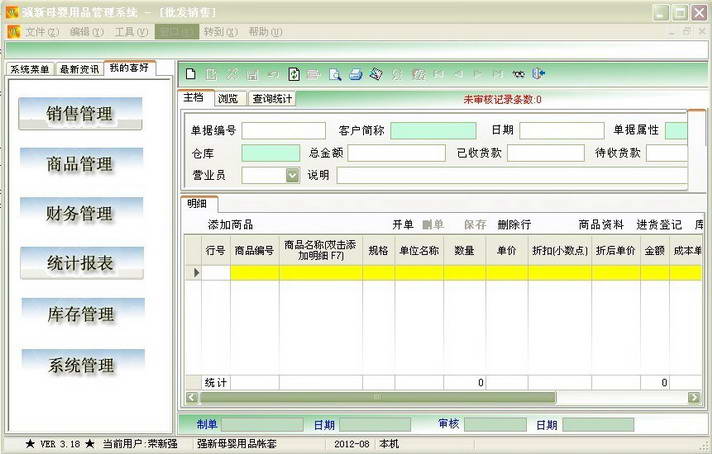Click the greyed icon right of Audit
This screenshot has height=454, width=712.
[397, 74]
